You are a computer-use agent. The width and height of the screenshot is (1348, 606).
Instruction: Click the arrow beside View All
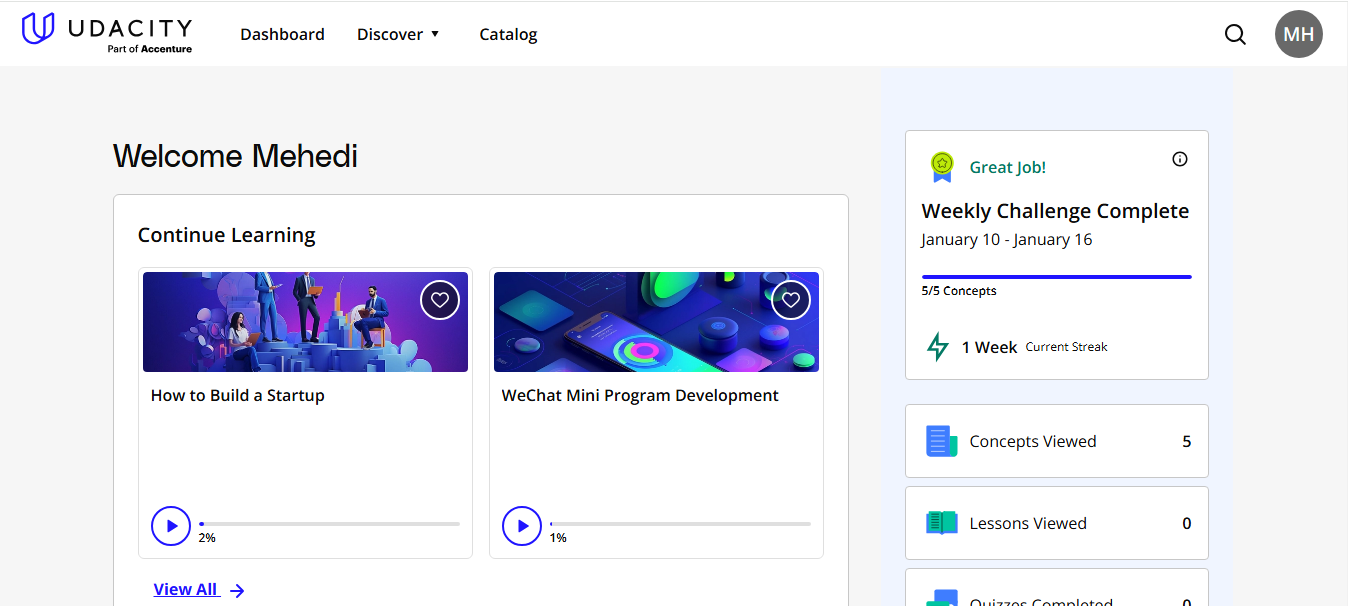[237, 591]
